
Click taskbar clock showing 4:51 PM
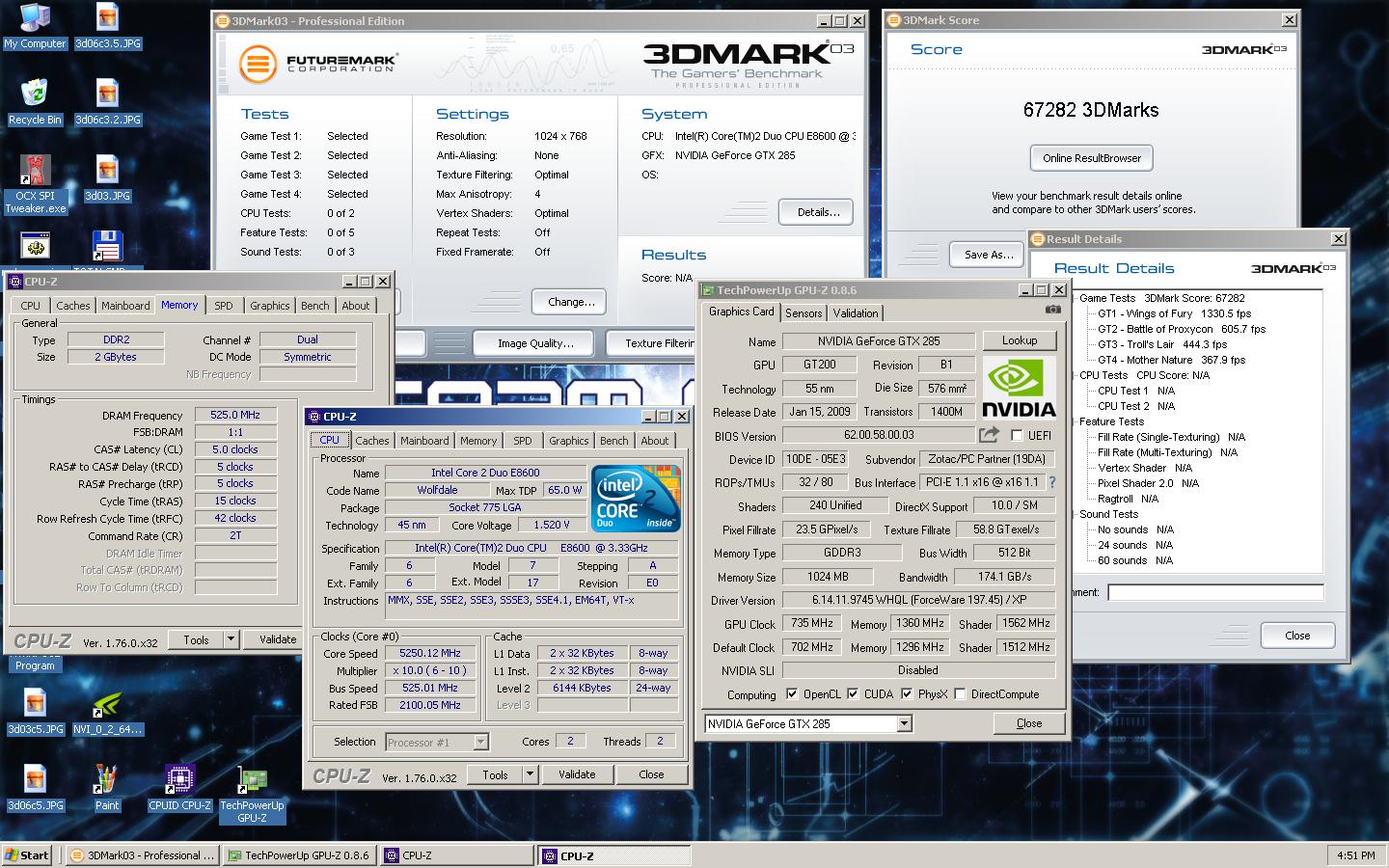[x=1355, y=855]
